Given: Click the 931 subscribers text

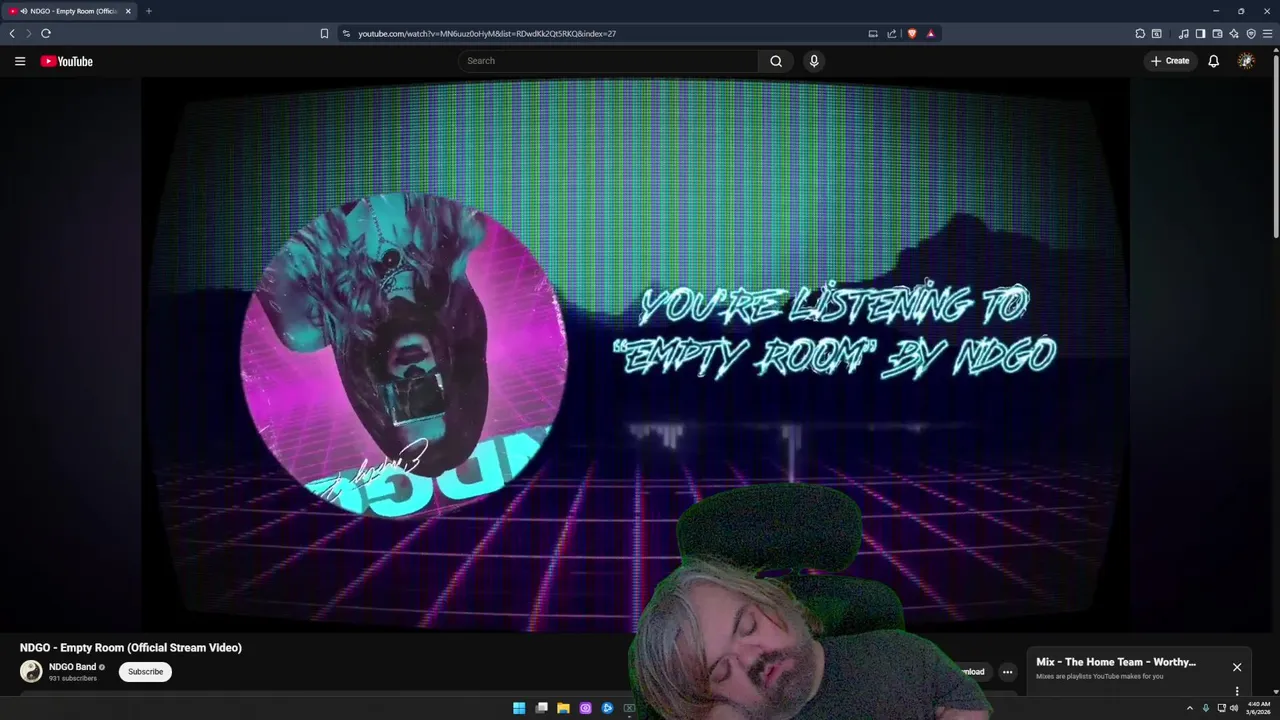Looking at the screenshot, I should 73,678.
